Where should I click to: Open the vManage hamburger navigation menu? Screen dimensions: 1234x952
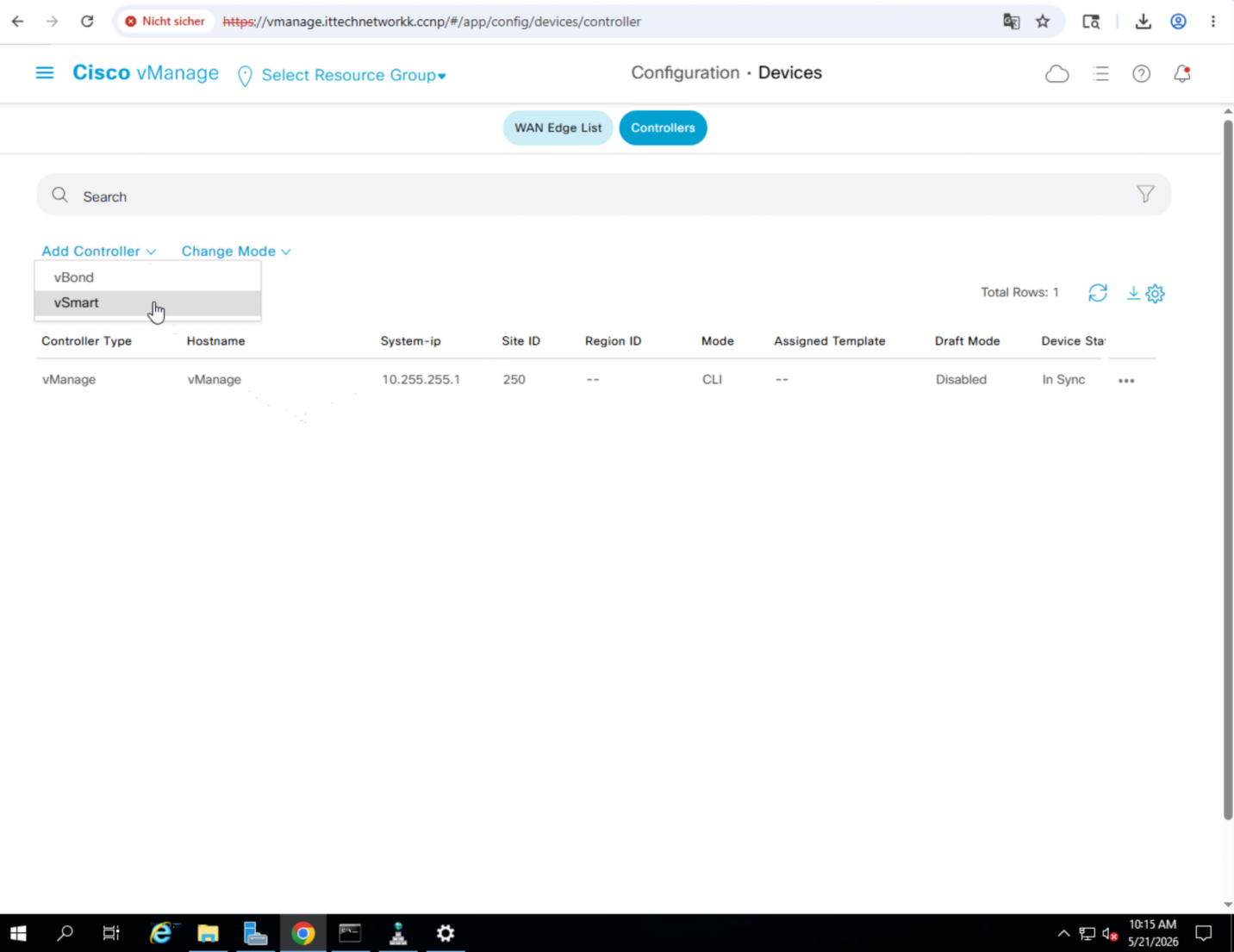click(45, 73)
